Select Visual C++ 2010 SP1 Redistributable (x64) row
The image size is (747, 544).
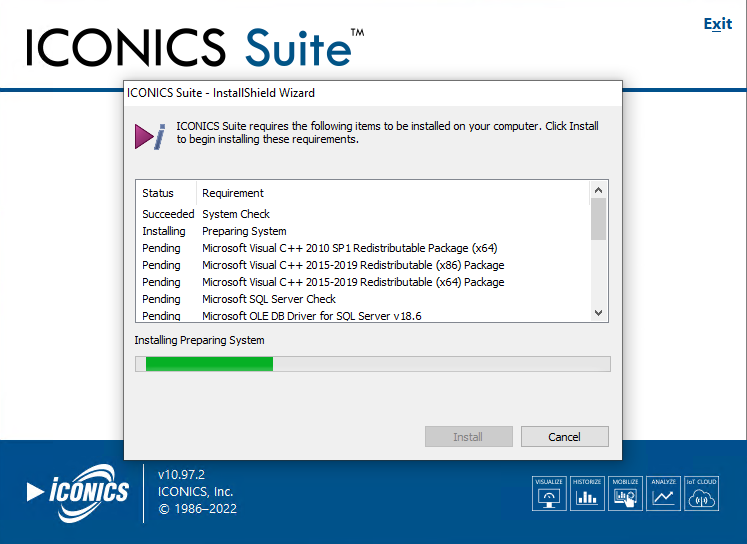tap(363, 248)
